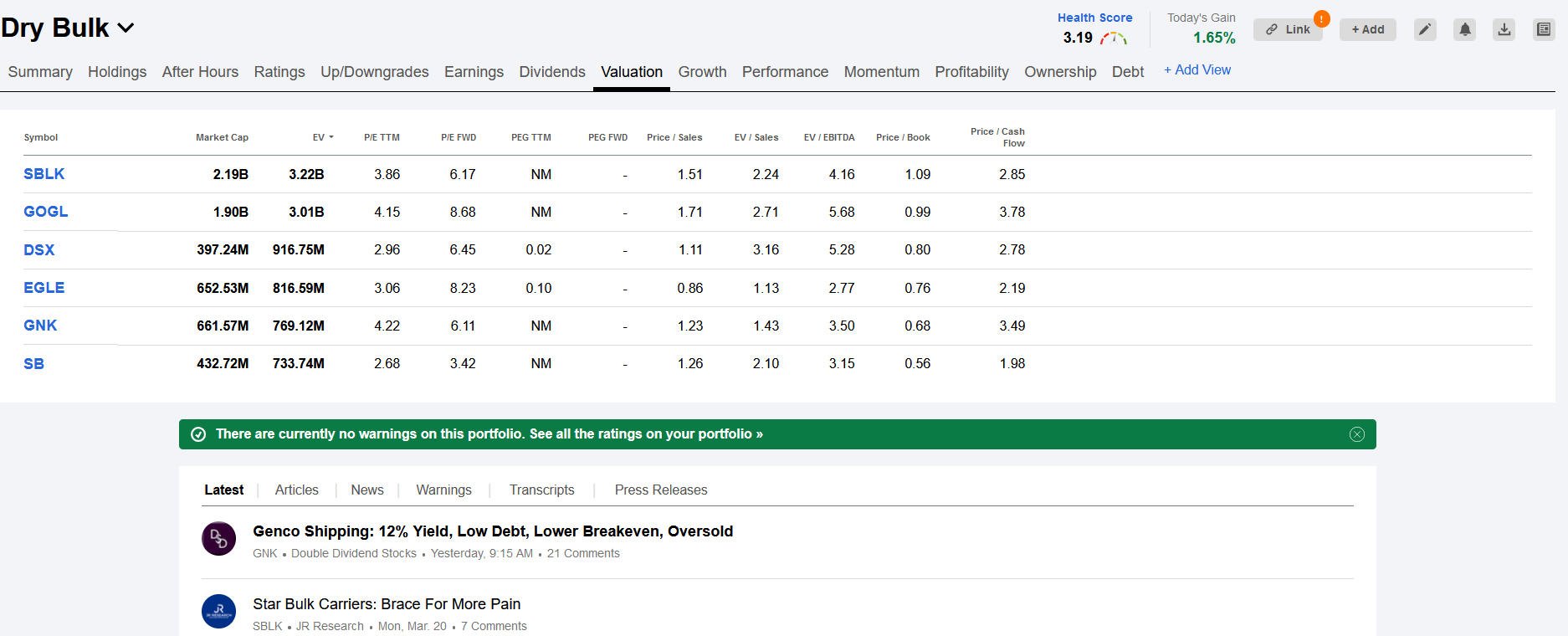The width and height of the screenshot is (1568, 636).
Task: Open the GNK ticker link
Action: [40, 326]
